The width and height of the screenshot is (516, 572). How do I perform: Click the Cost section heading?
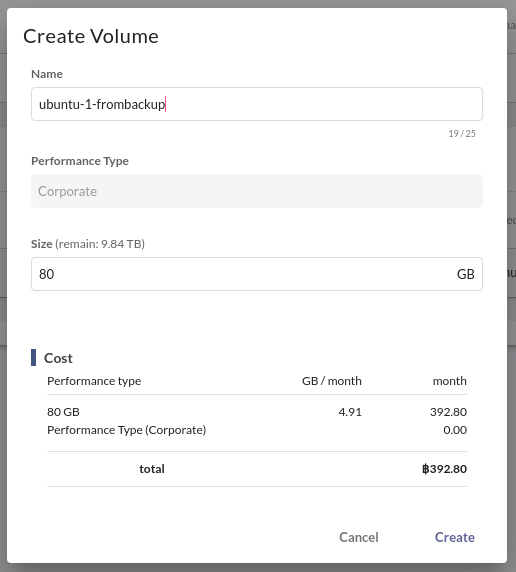pos(58,358)
